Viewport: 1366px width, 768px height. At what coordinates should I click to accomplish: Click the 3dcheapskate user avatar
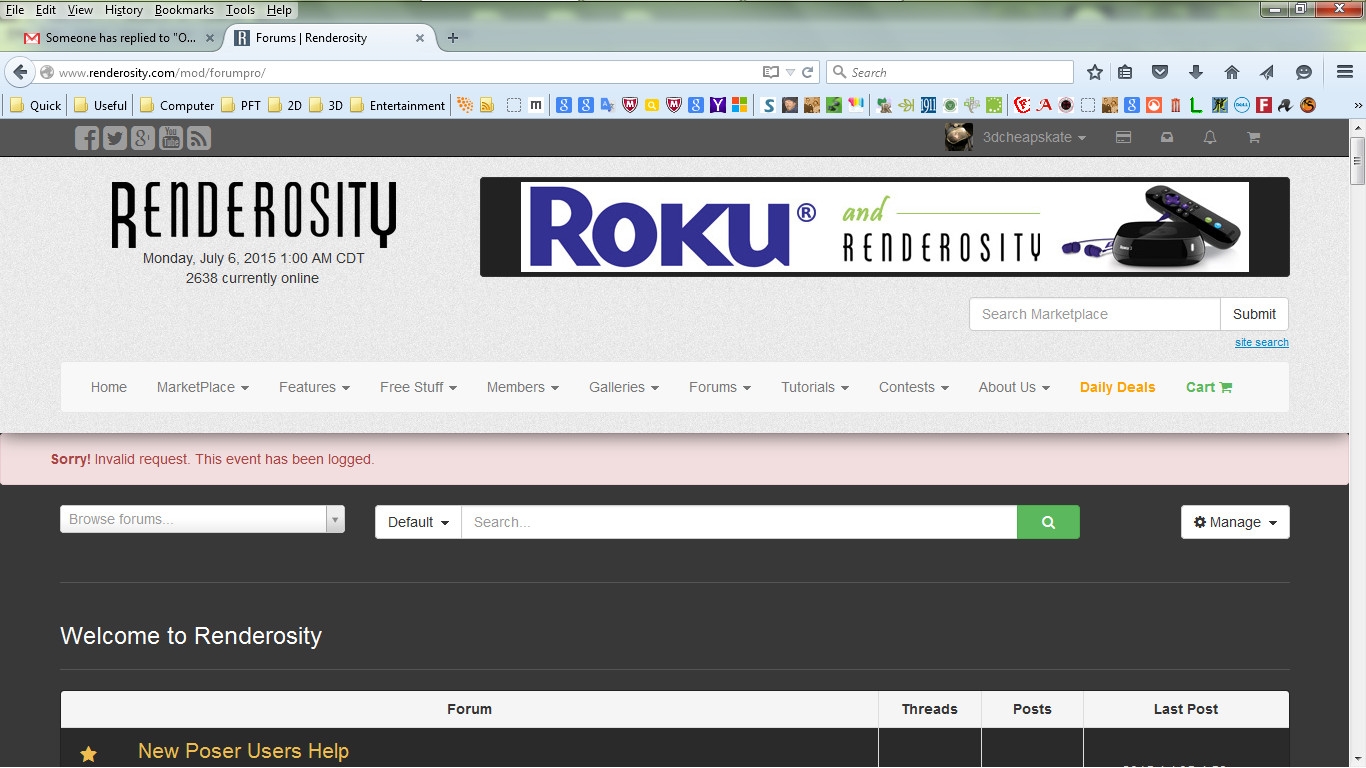click(959, 137)
